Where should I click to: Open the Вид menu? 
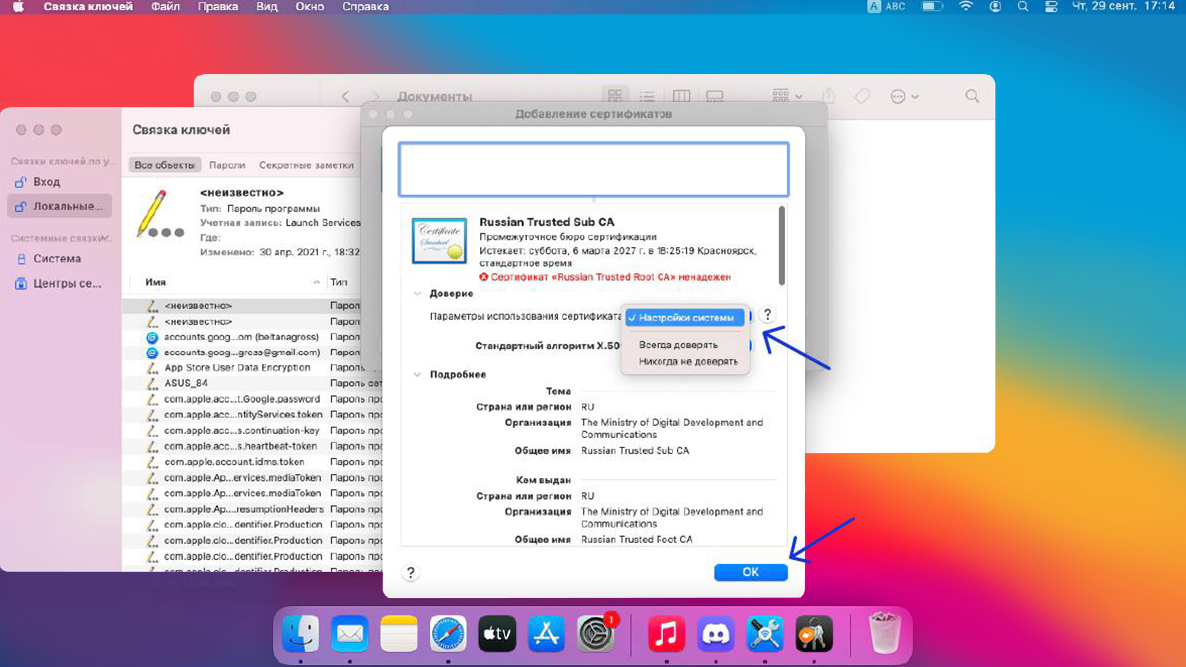point(266,6)
